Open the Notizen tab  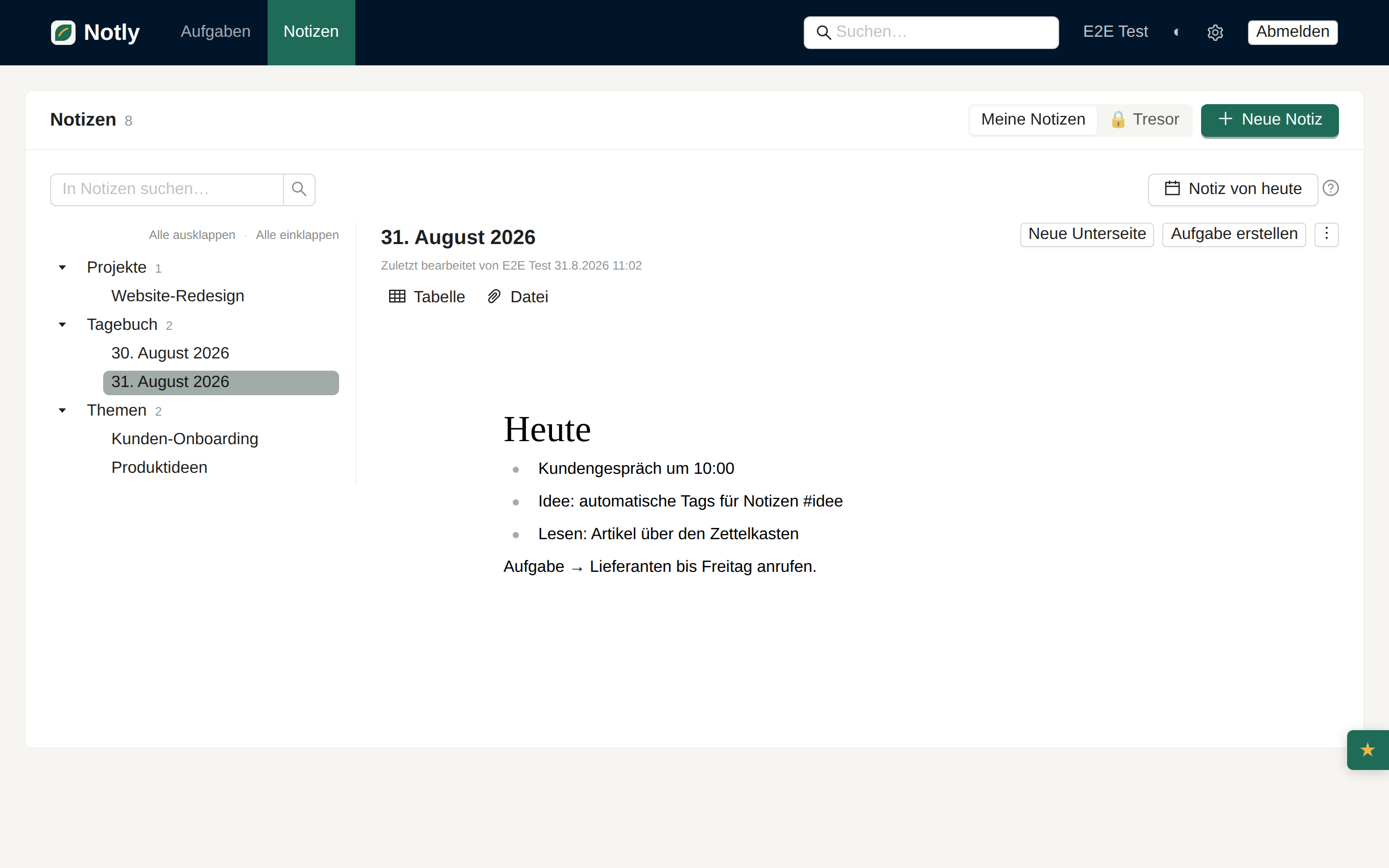tap(311, 32)
